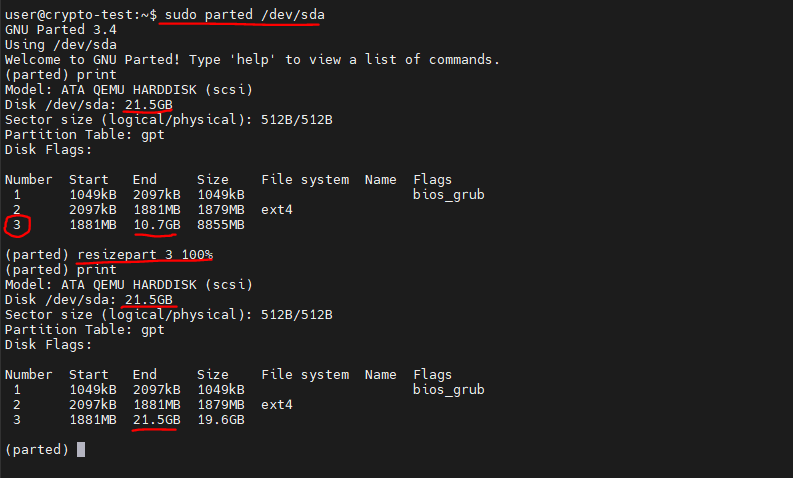Click the terminal cursor at the last parted prompt
The height and width of the screenshot is (478, 793).
[81, 450]
